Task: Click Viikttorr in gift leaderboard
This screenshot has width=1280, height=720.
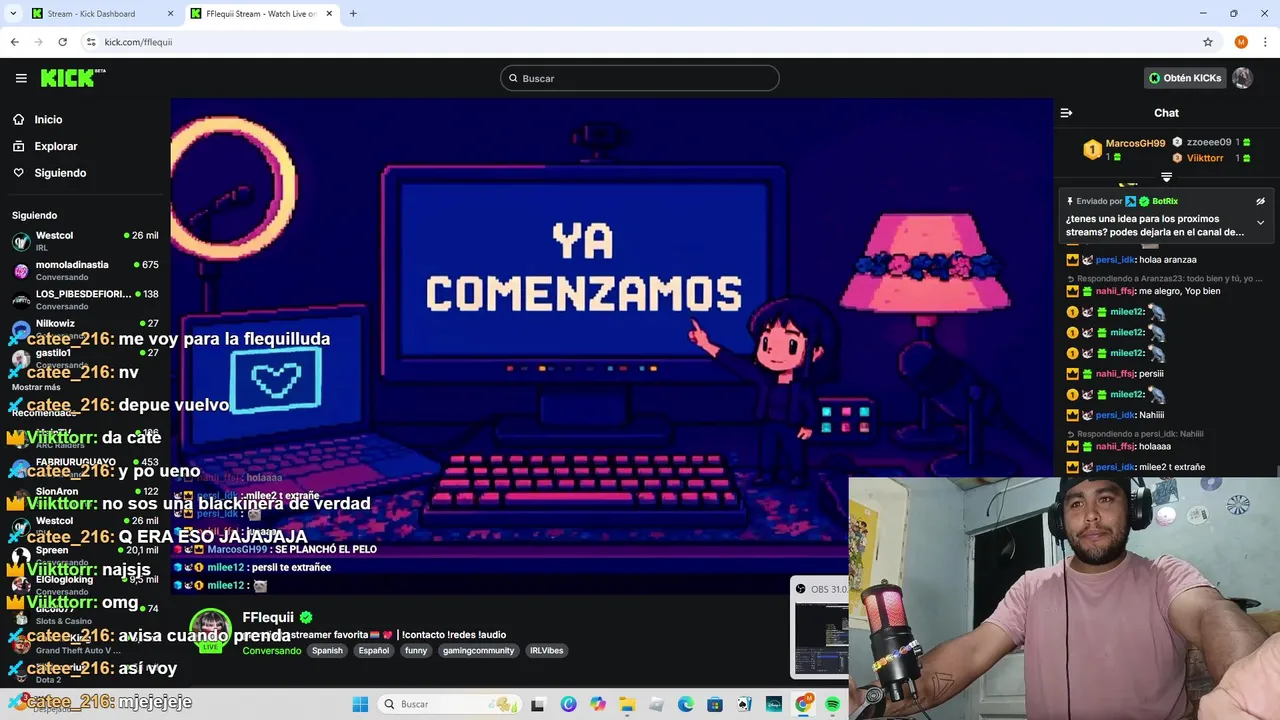Action: 1205,158
